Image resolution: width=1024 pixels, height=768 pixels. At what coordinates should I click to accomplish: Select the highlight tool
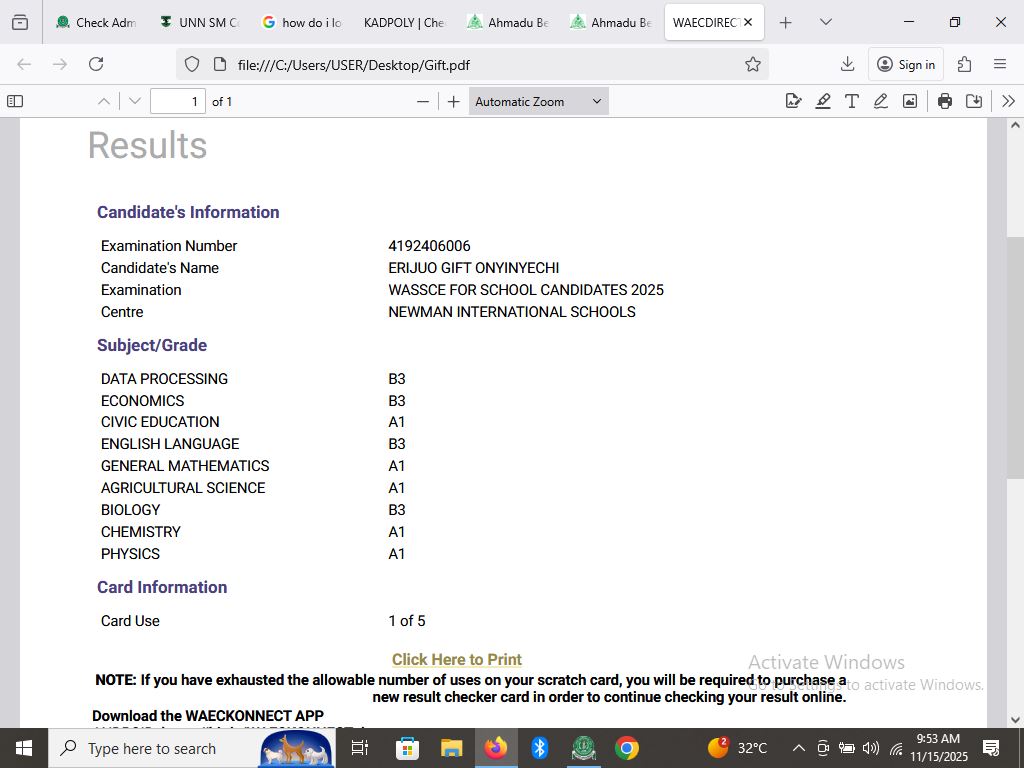pos(822,101)
